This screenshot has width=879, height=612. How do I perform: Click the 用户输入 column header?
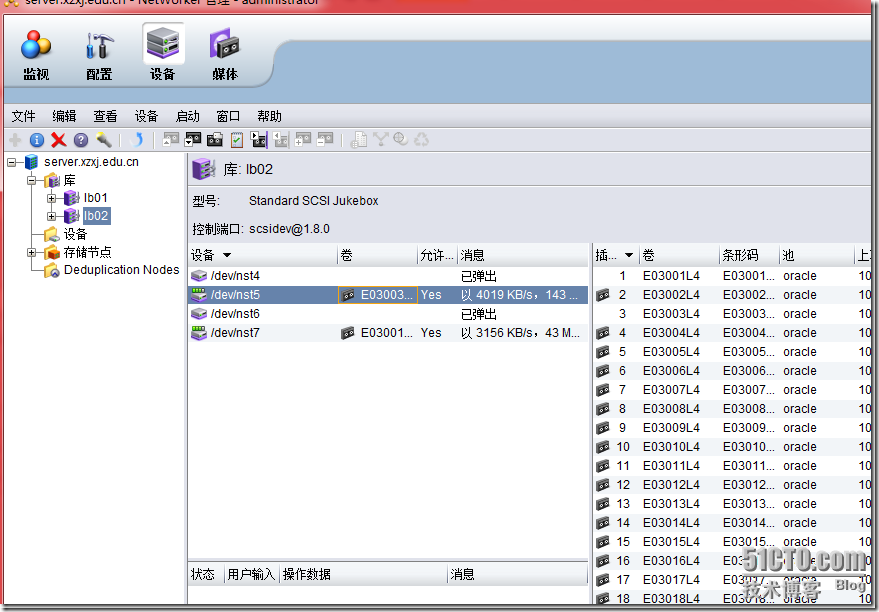tap(251, 574)
